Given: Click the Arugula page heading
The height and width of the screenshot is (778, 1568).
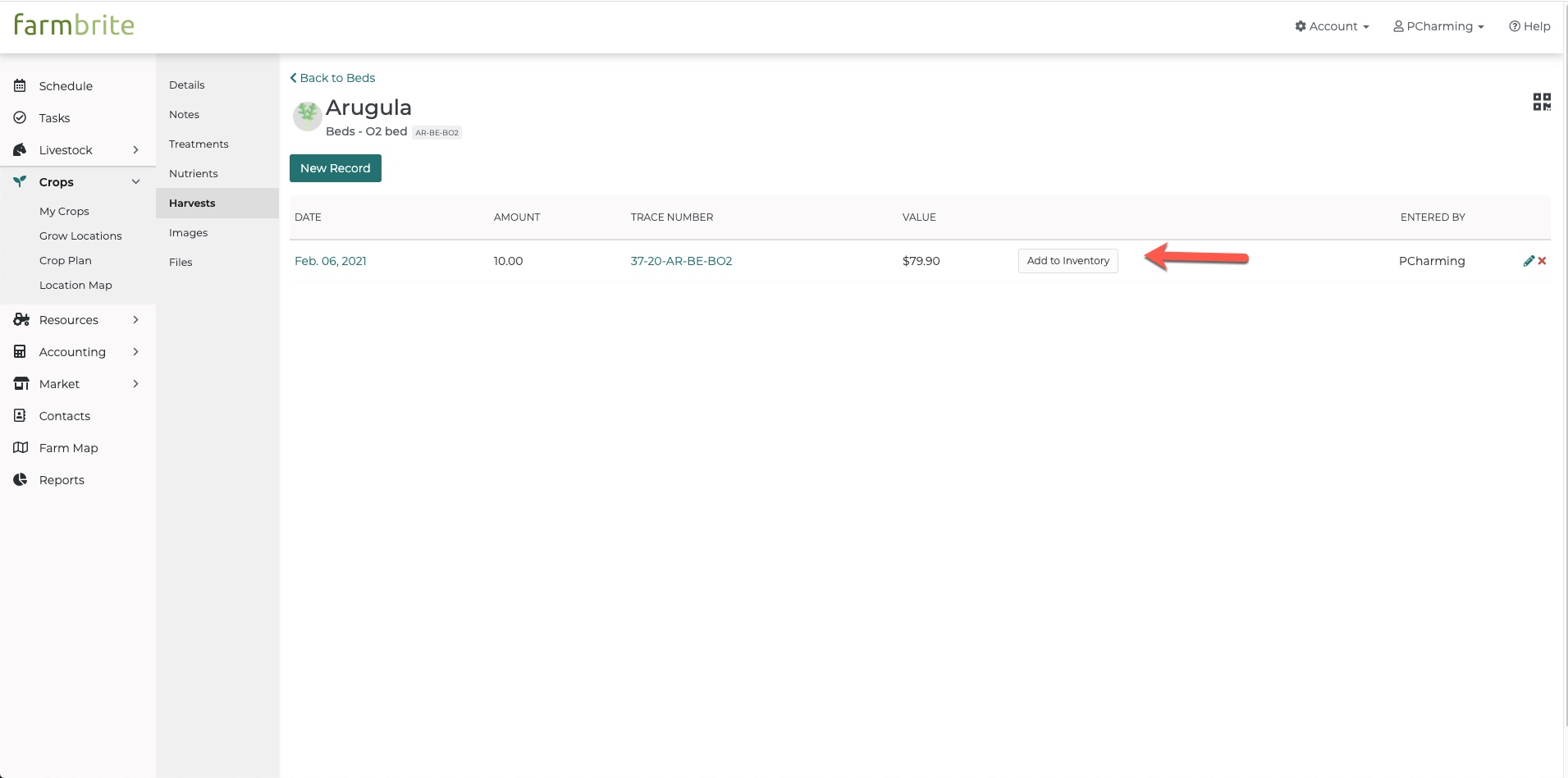Looking at the screenshot, I should tap(368, 108).
